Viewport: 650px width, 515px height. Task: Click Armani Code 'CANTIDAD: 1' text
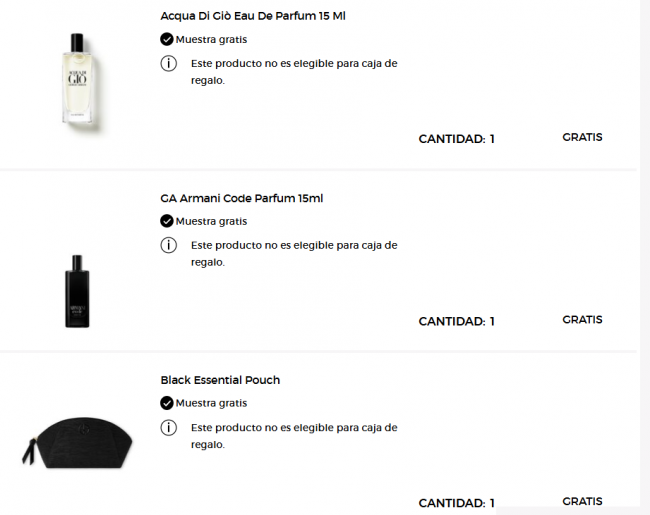[x=456, y=321]
